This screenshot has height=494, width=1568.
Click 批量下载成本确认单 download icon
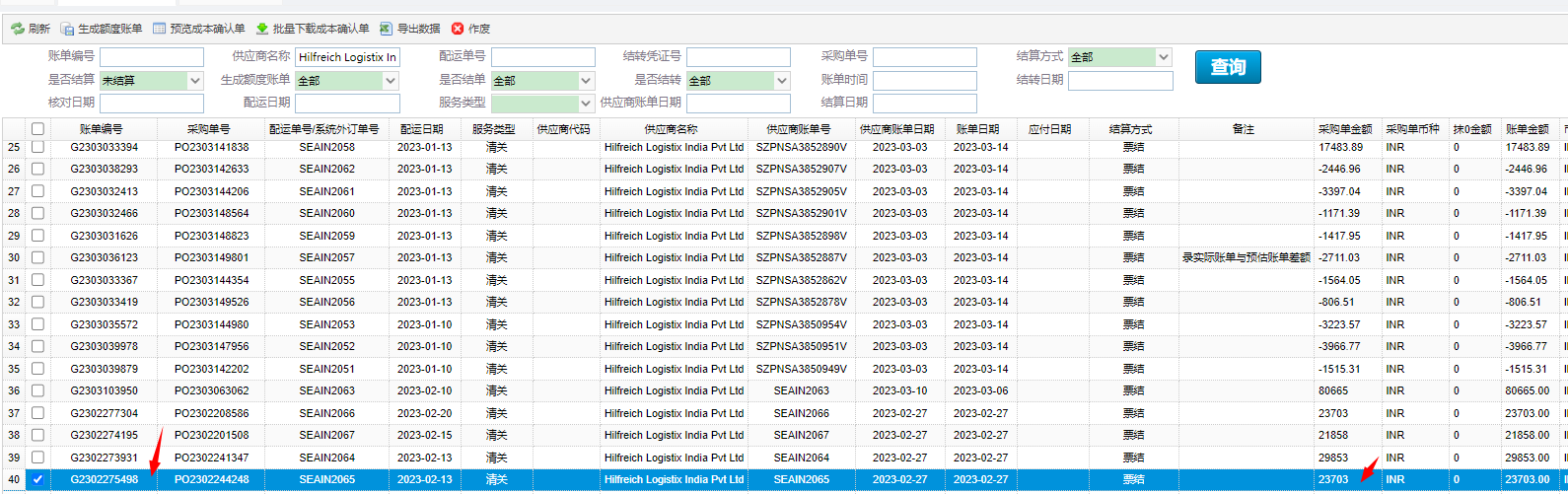pyautogui.click(x=262, y=30)
